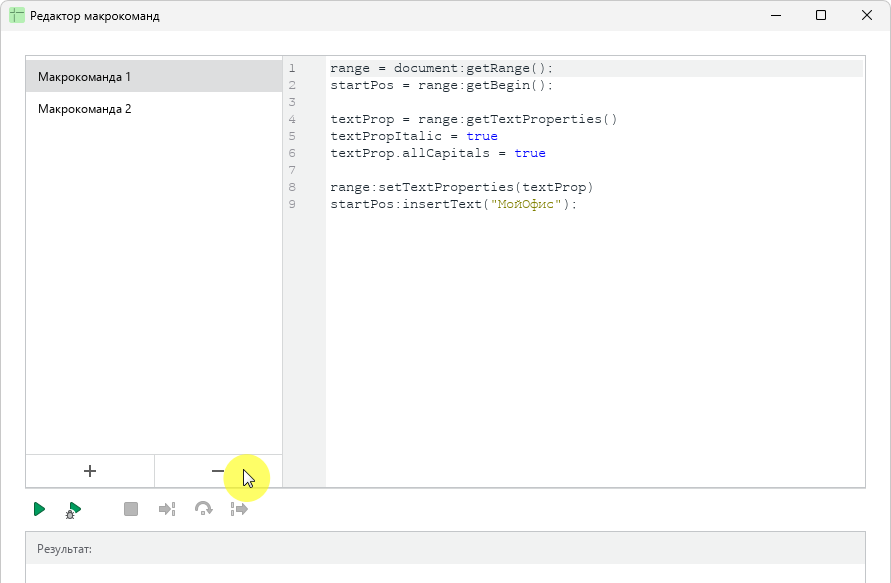Image resolution: width=891 pixels, height=583 pixels.
Task: Click the textPropItalic = true line
Action: [x=414, y=136]
